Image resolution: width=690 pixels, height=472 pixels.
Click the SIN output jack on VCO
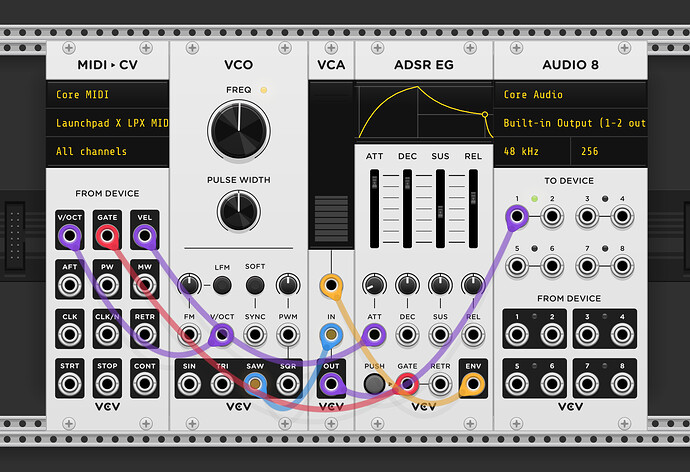point(189,384)
